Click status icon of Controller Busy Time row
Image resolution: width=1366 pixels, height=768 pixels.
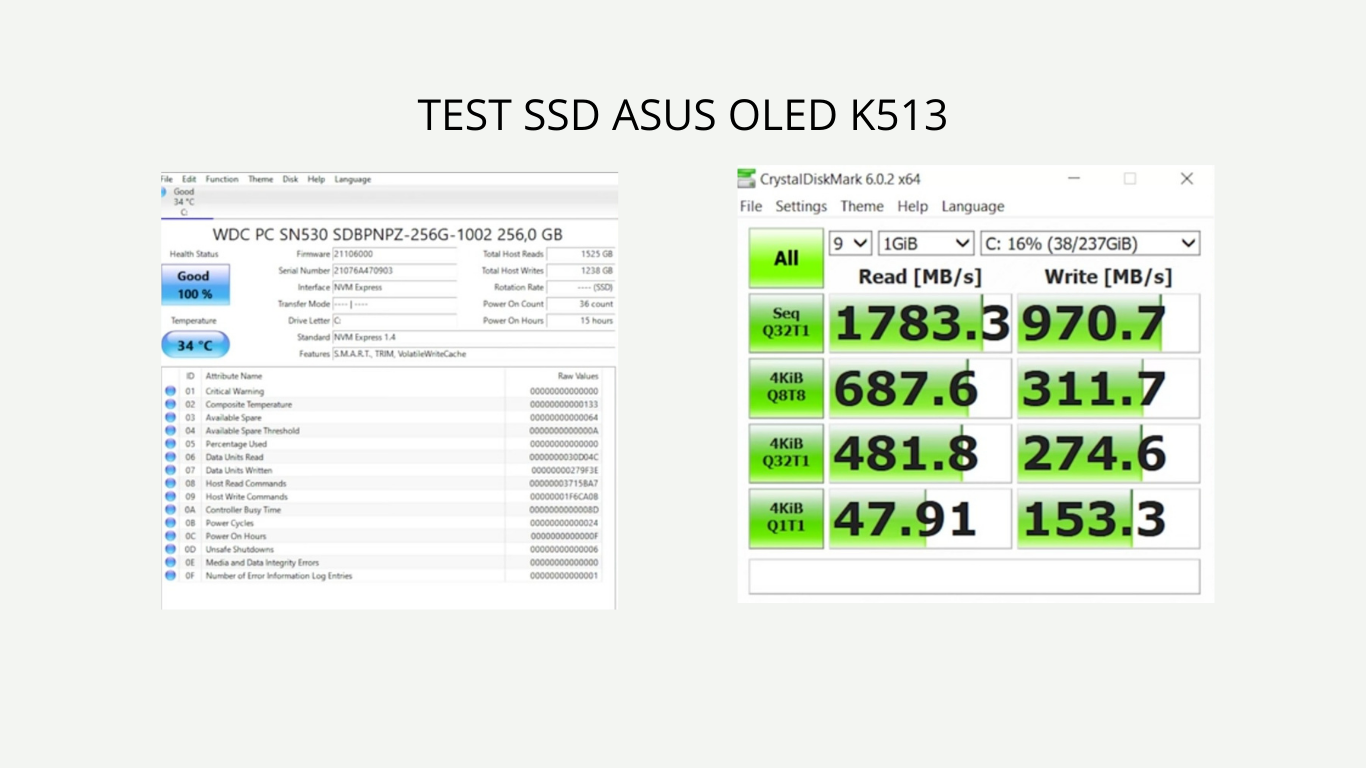pyautogui.click(x=170, y=510)
